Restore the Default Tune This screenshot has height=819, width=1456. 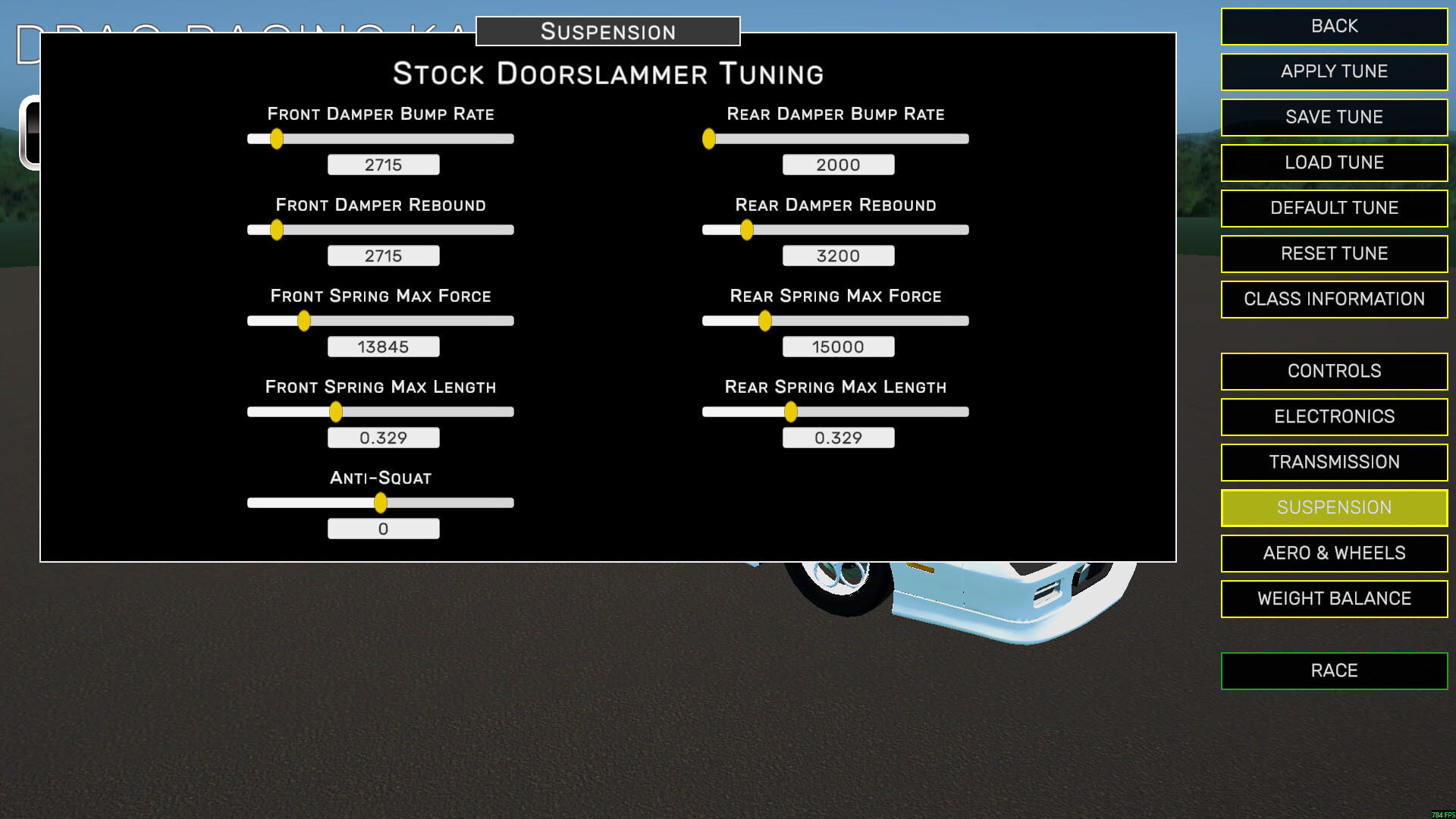click(x=1334, y=209)
